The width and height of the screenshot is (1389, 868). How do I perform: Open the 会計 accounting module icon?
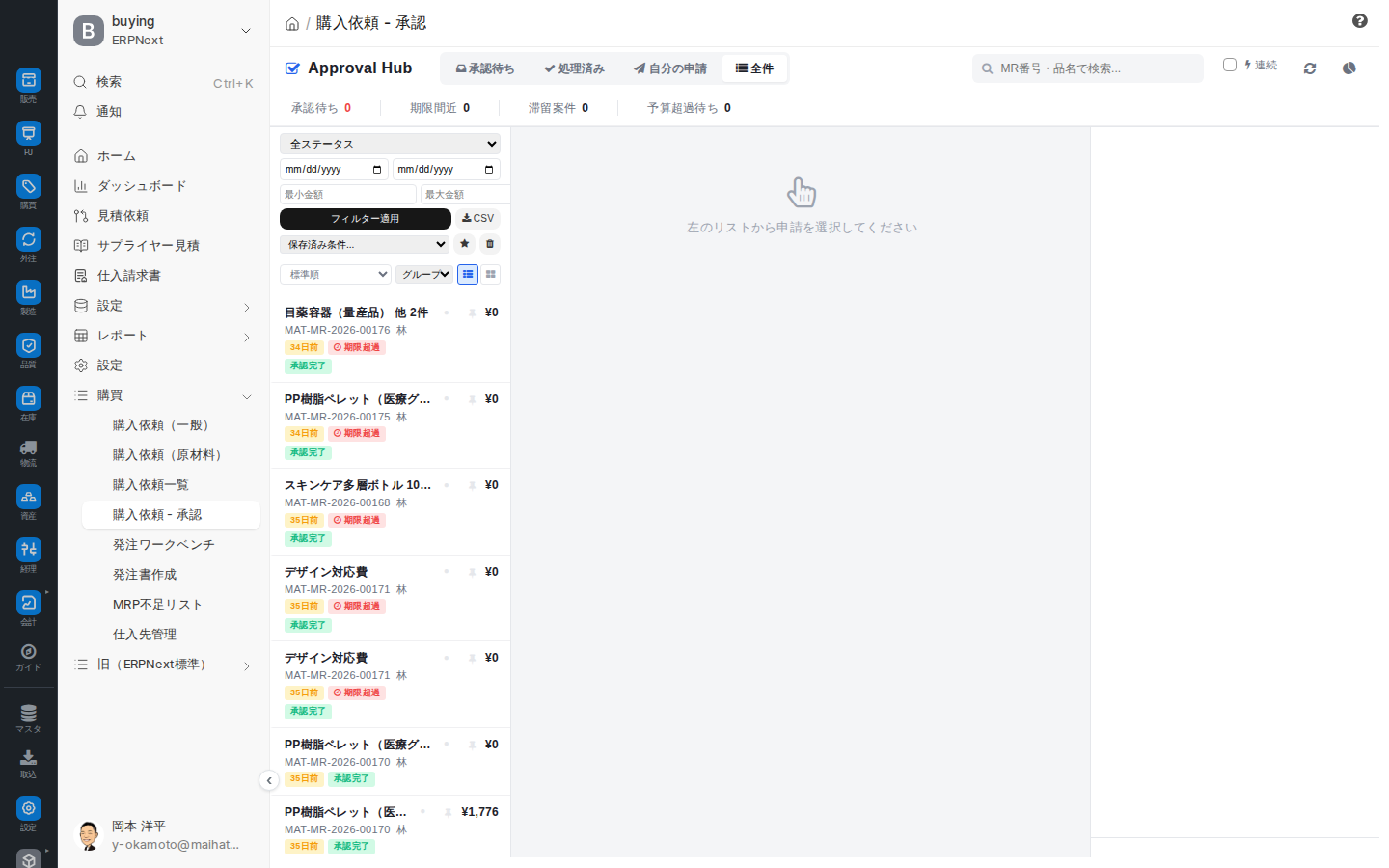[x=29, y=603]
